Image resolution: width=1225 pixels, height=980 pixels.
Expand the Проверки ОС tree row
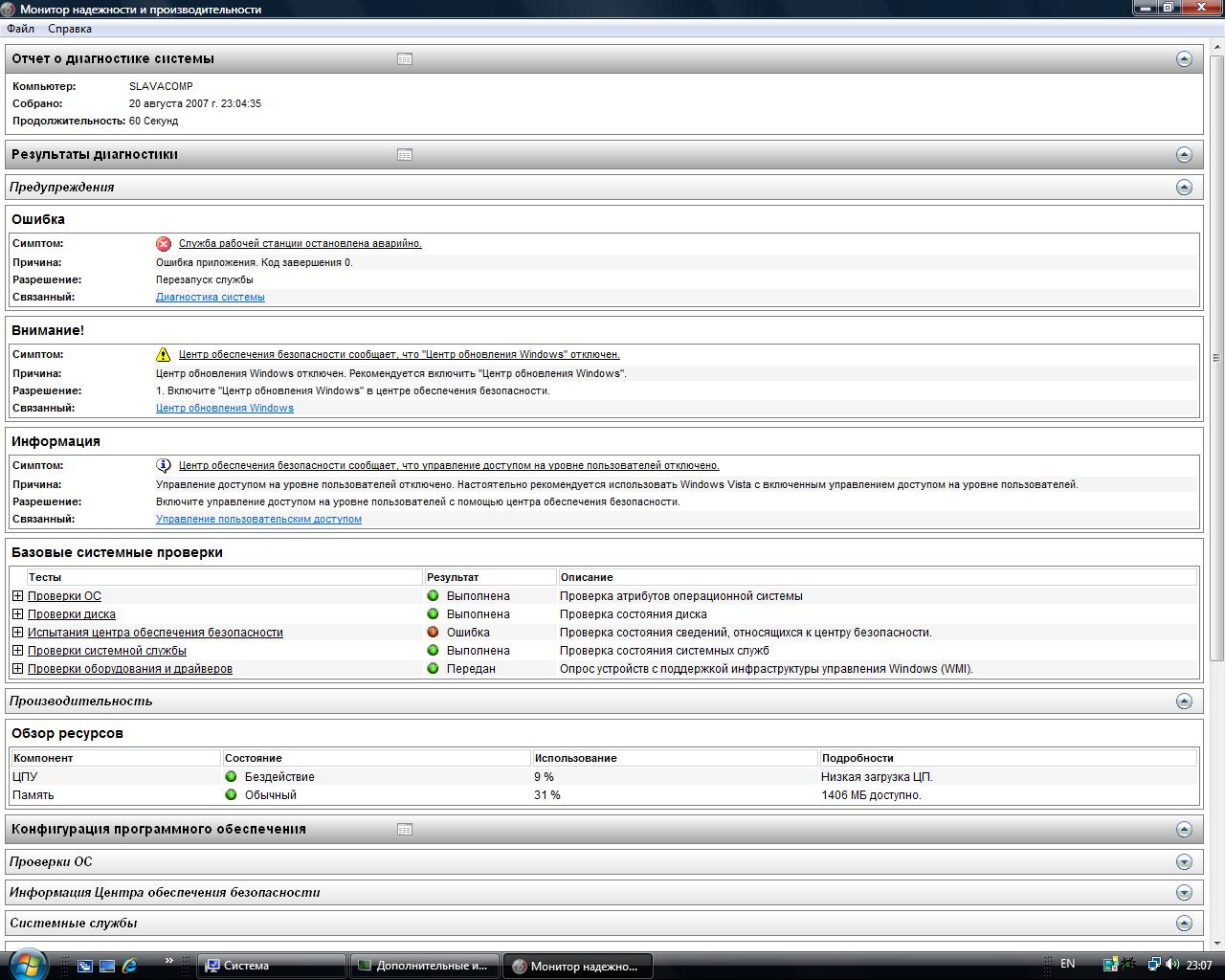[17, 596]
